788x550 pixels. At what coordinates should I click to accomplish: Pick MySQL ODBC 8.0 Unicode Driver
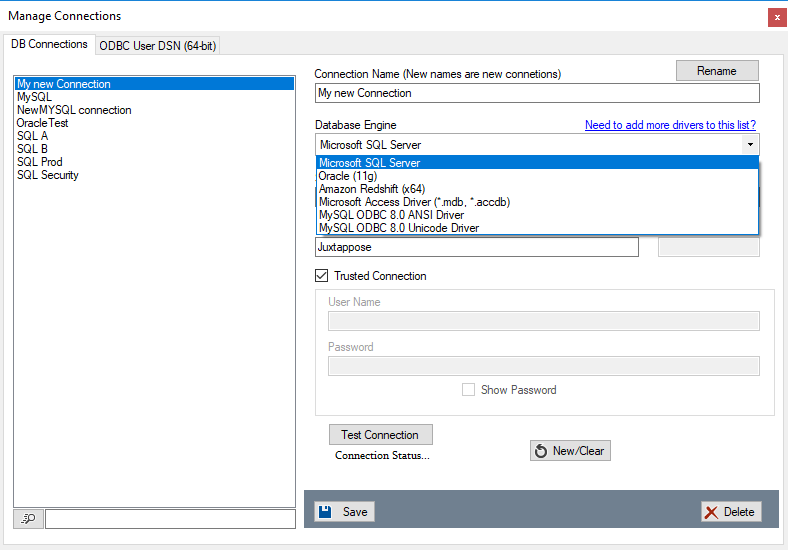tap(398, 228)
